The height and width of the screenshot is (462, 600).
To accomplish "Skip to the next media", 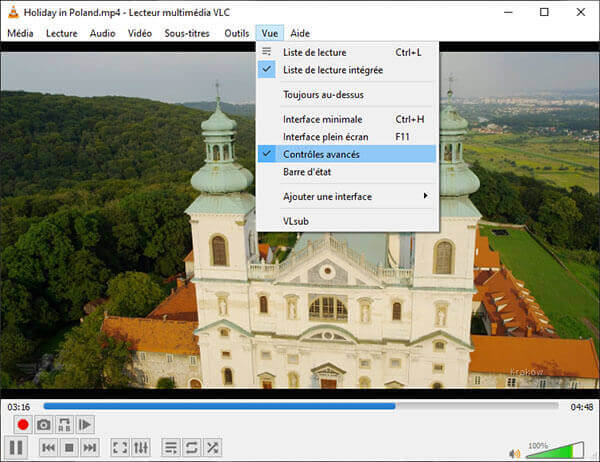I will click(89, 448).
